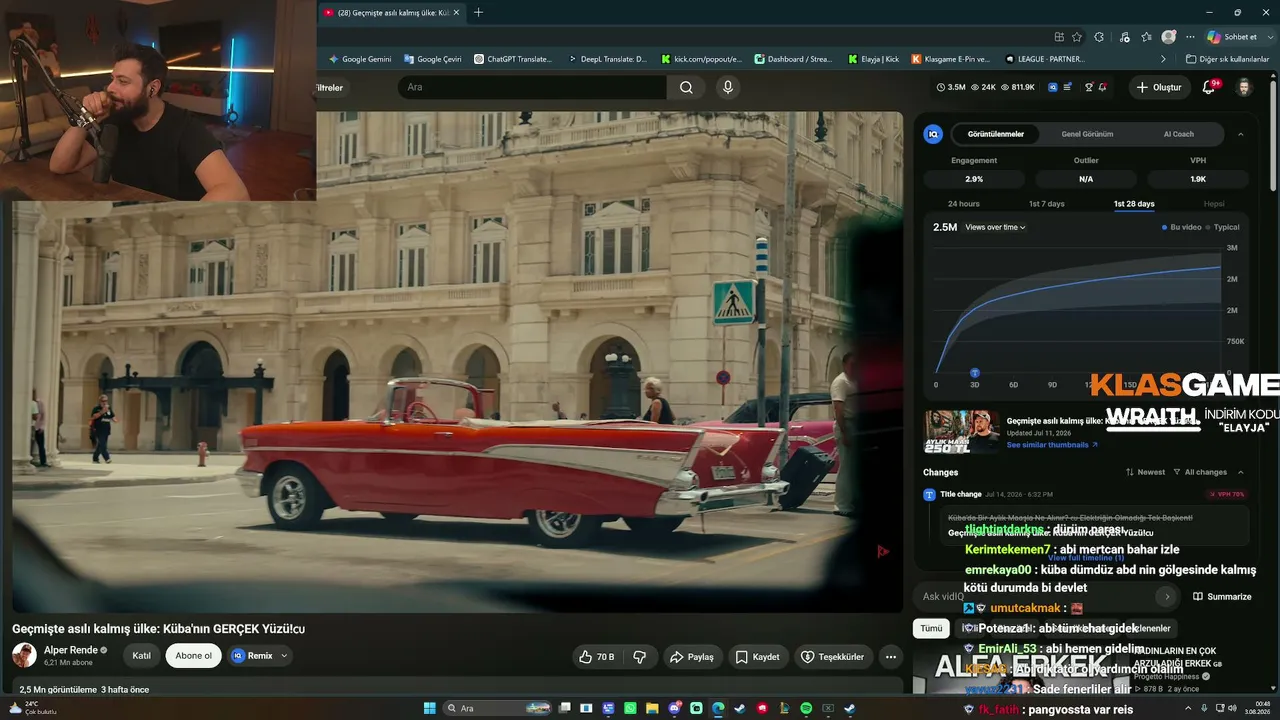Toggle the Typical legend series

click(x=1223, y=227)
